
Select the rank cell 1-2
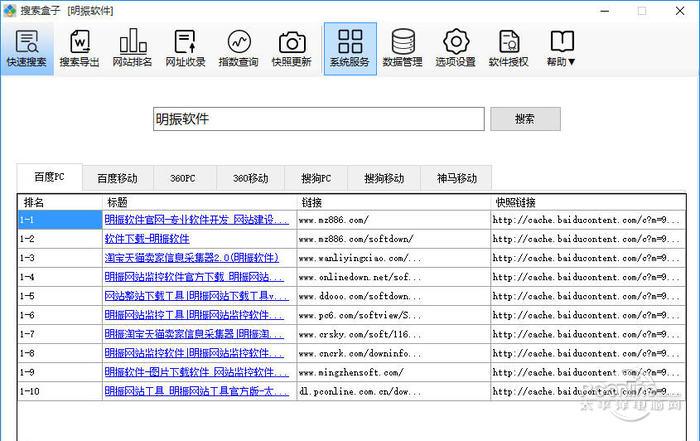point(60,239)
